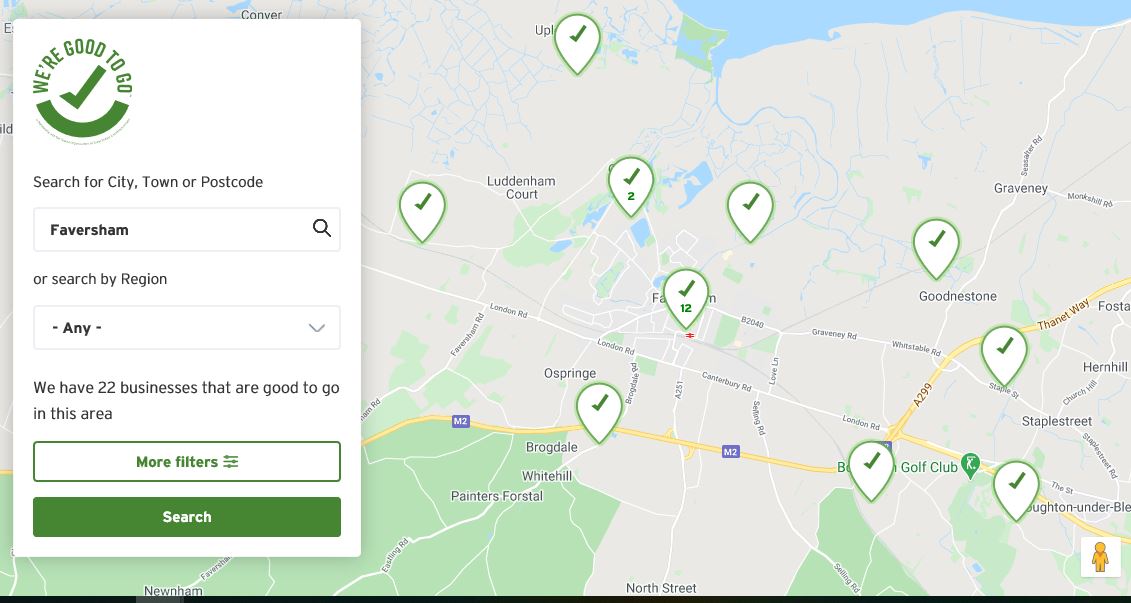This screenshot has width=1131, height=603.
Task: Click the We're Good To Go logo
Action: (x=84, y=89)
